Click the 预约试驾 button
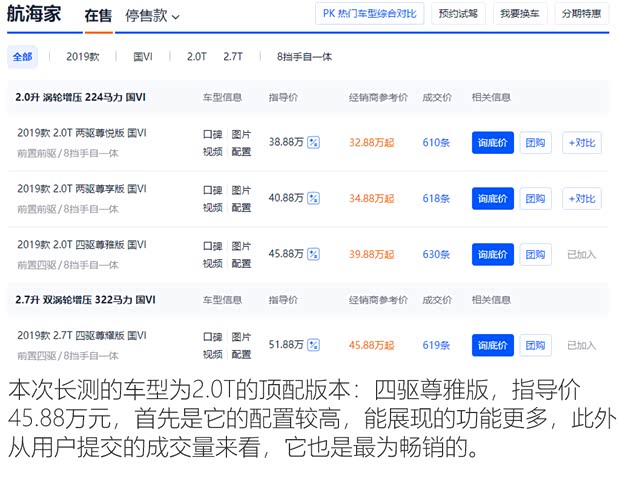 (x=458, y=13)
